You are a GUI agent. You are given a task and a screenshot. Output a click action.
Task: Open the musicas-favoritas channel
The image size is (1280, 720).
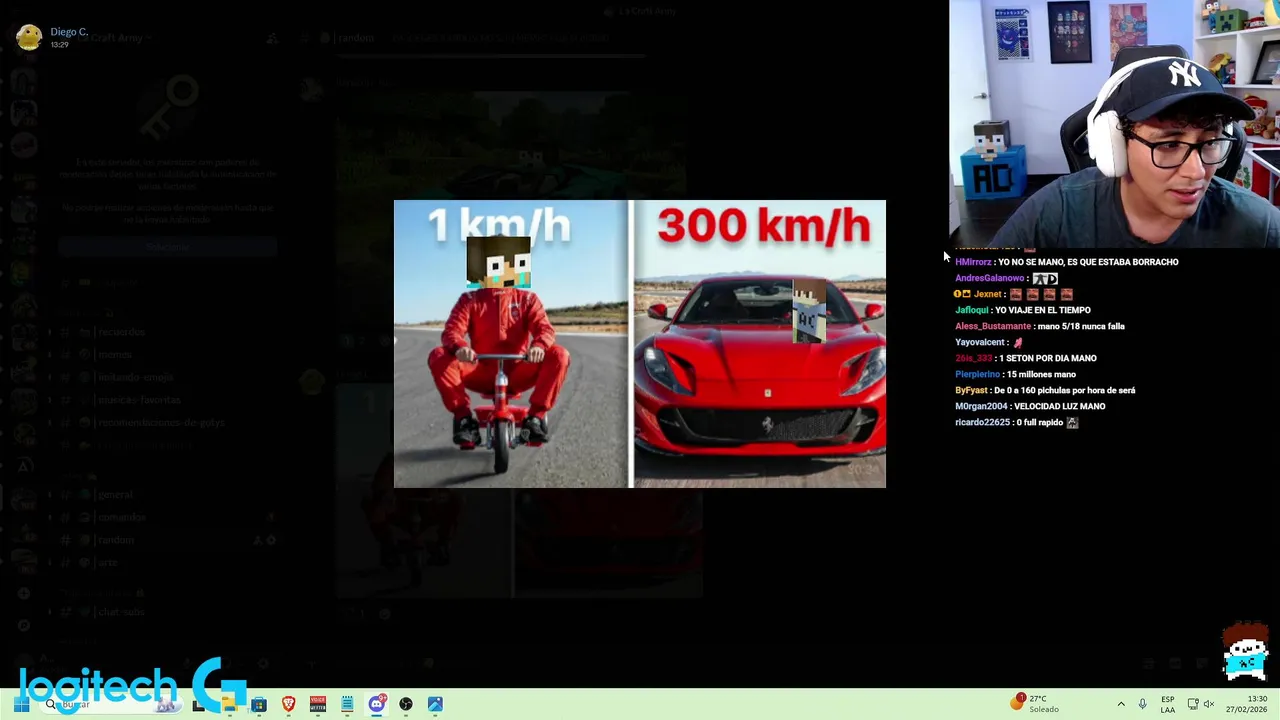click(139, 399)
